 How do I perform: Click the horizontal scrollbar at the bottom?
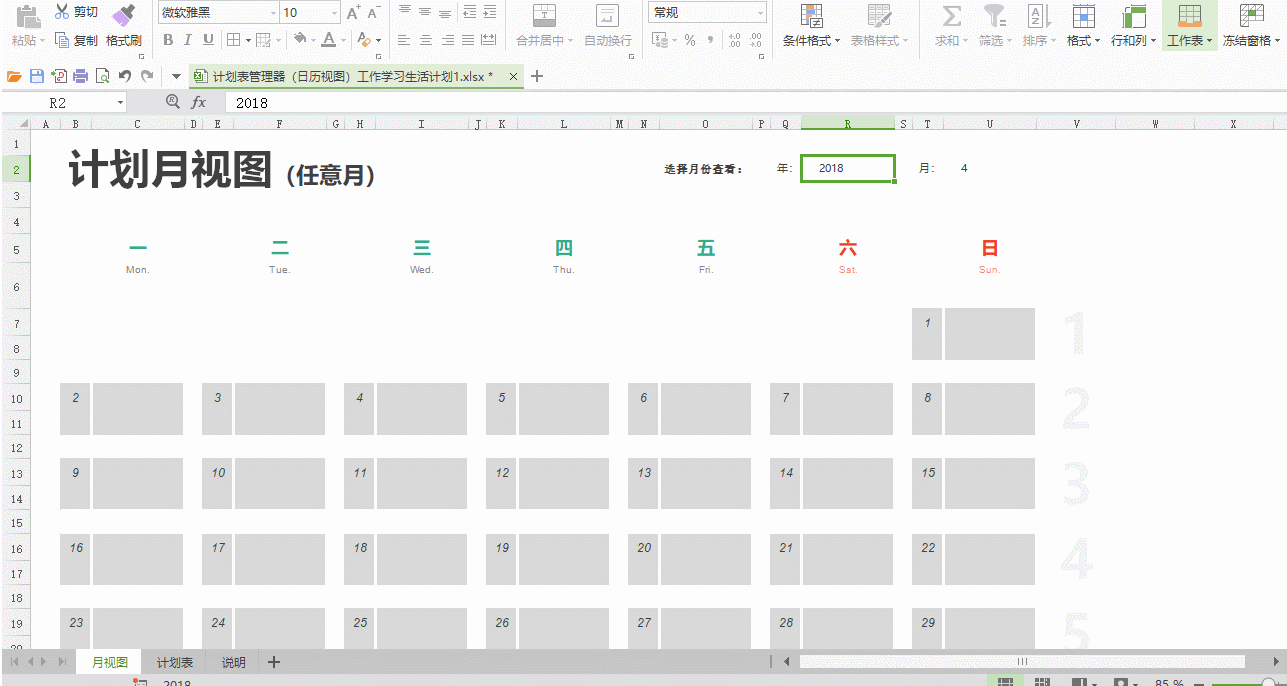pyautogui.click(x=1021, y=661)
